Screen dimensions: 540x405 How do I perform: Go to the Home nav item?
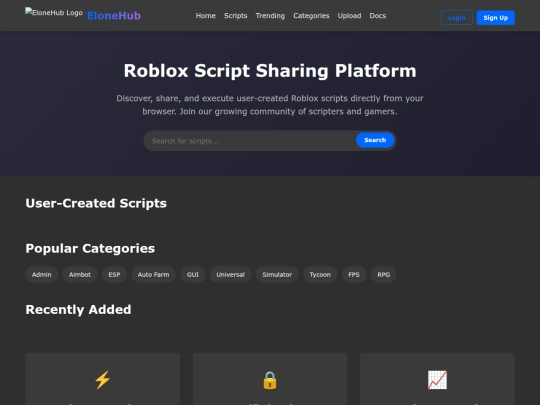tap(206, 16)
